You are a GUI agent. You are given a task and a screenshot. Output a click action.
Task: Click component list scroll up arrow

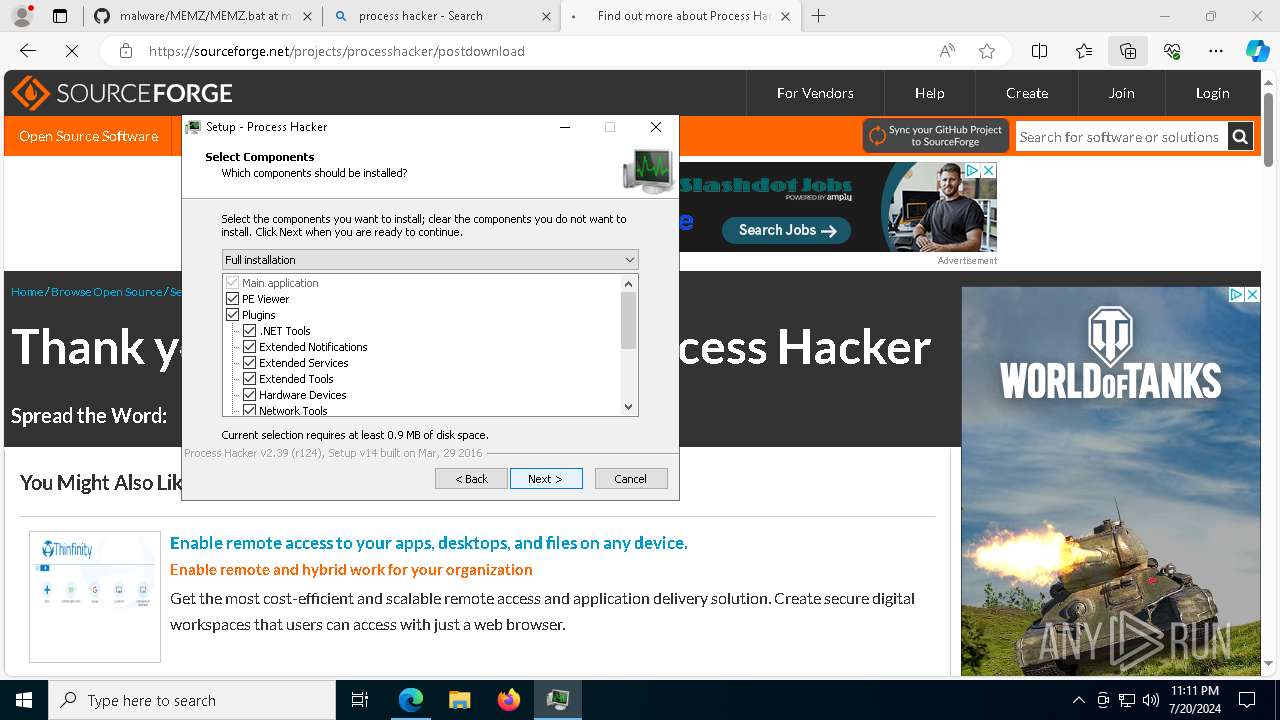click(x=629, y=284)
